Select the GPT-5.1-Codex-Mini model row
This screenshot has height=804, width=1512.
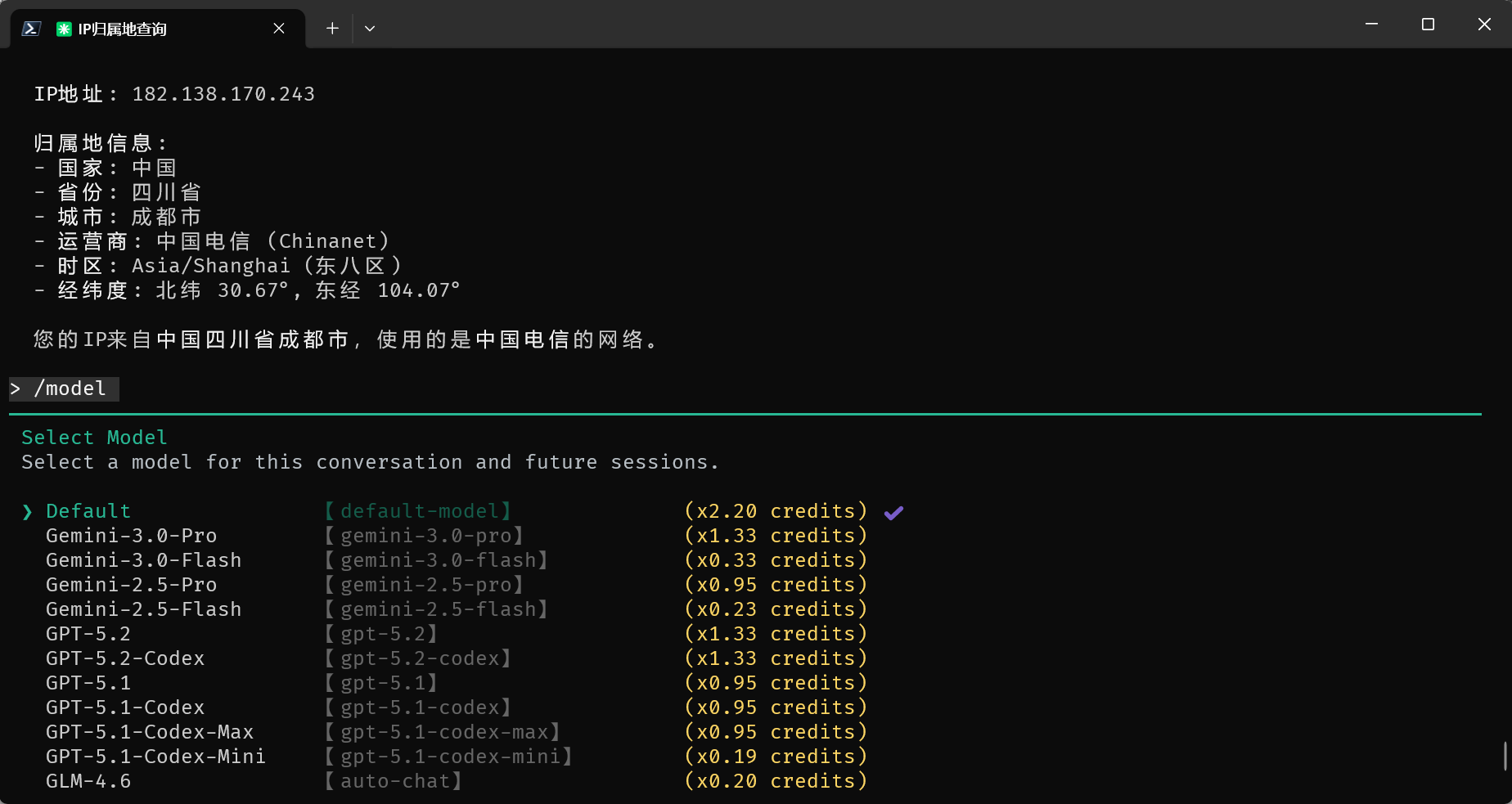pyautogui.click(x=155, y=757)
